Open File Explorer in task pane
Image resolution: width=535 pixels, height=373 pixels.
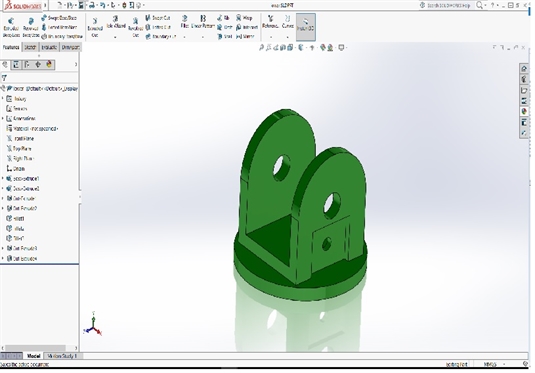(524, 90)
